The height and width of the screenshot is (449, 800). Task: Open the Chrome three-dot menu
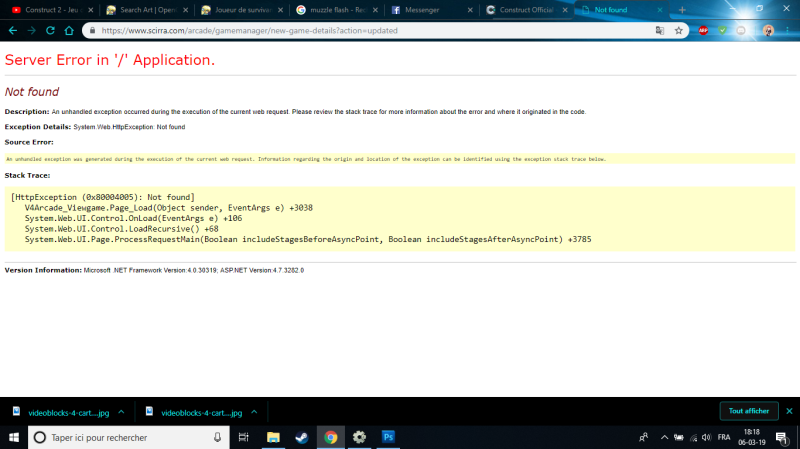click(x=787, y=31)
